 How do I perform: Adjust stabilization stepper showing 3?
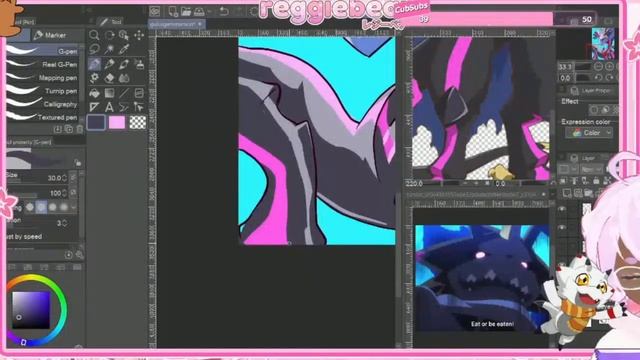(x=64, y=223)
